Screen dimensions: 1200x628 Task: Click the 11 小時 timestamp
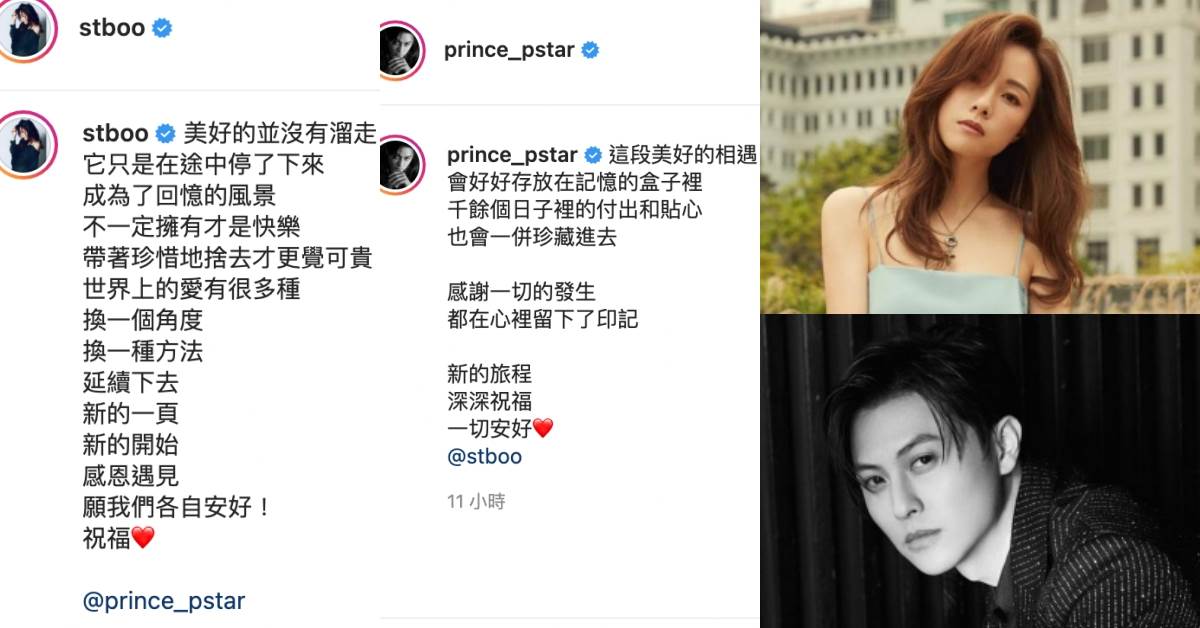[476, 502]
